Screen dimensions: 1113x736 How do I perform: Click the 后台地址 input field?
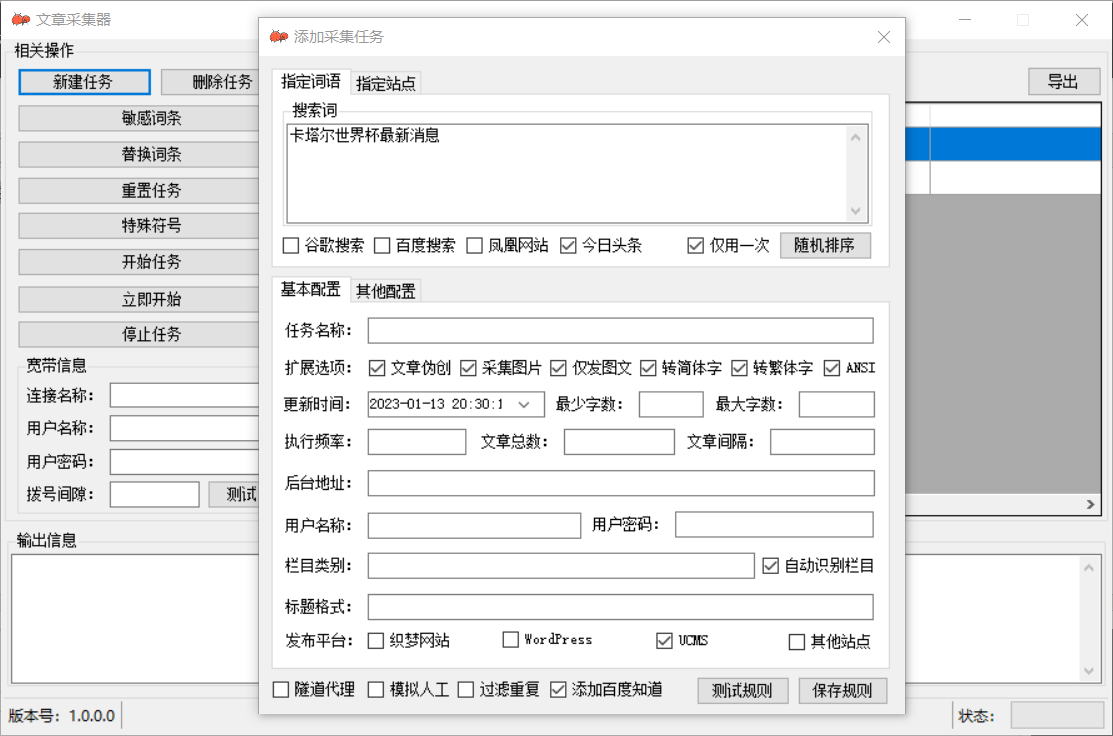click(x=621, y=483)
